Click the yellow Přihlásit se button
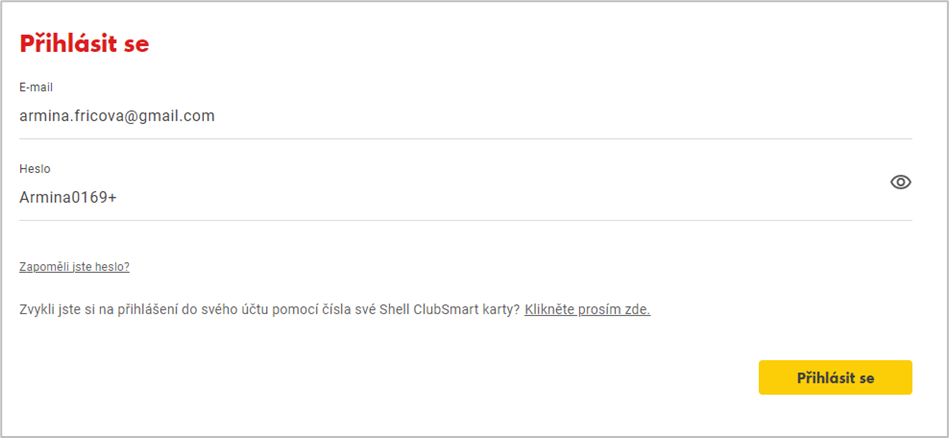Viewport: 949px width, 438px height. [x=835, y=378]
